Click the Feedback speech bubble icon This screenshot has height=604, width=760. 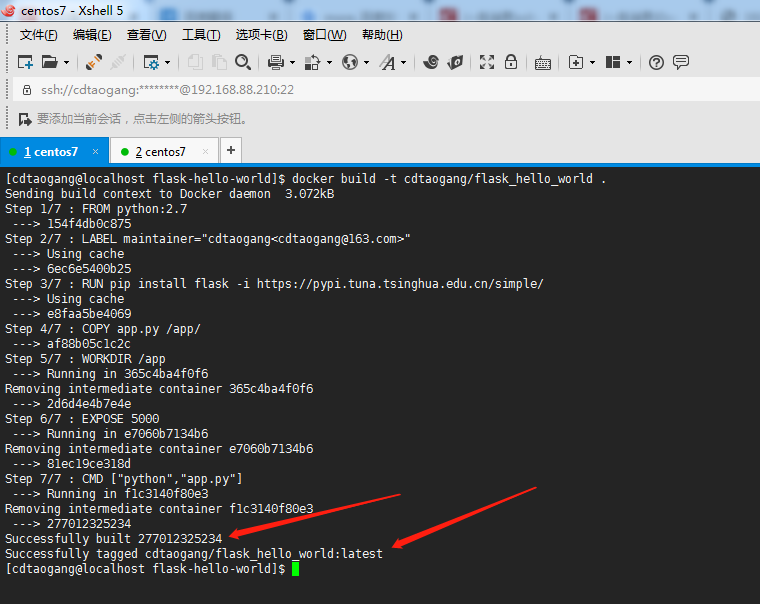tap(681, 63)
